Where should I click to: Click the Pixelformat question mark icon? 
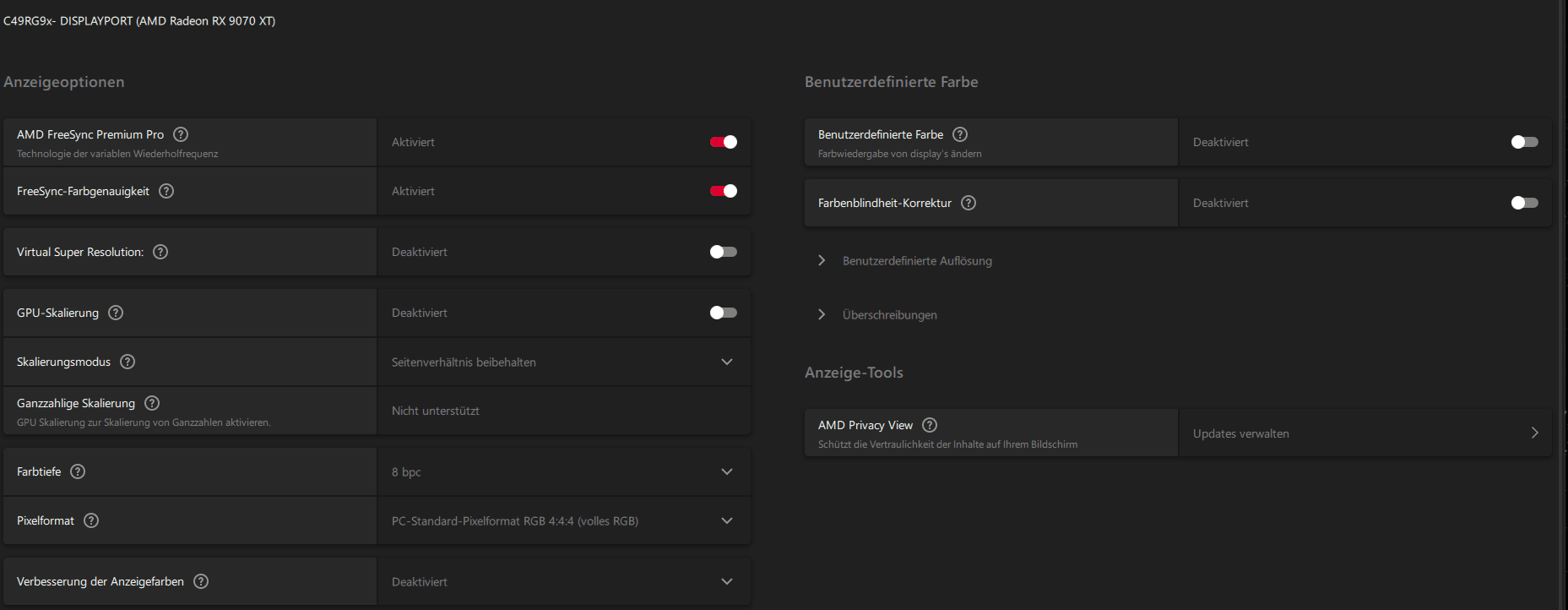(x=91, y=520)
